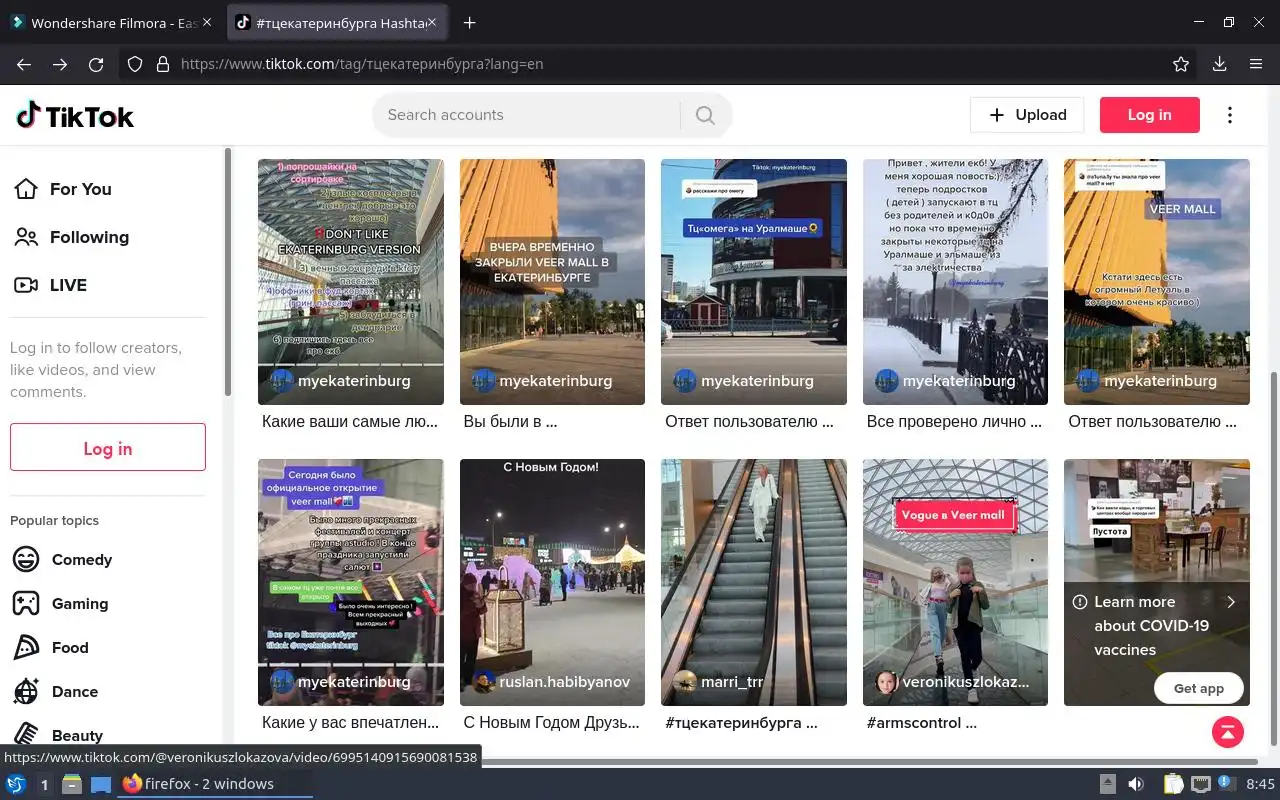This screenshot has height=800, width=1280.
Task: Select workspace 1 in the taskbar
Action: point(44,785)
